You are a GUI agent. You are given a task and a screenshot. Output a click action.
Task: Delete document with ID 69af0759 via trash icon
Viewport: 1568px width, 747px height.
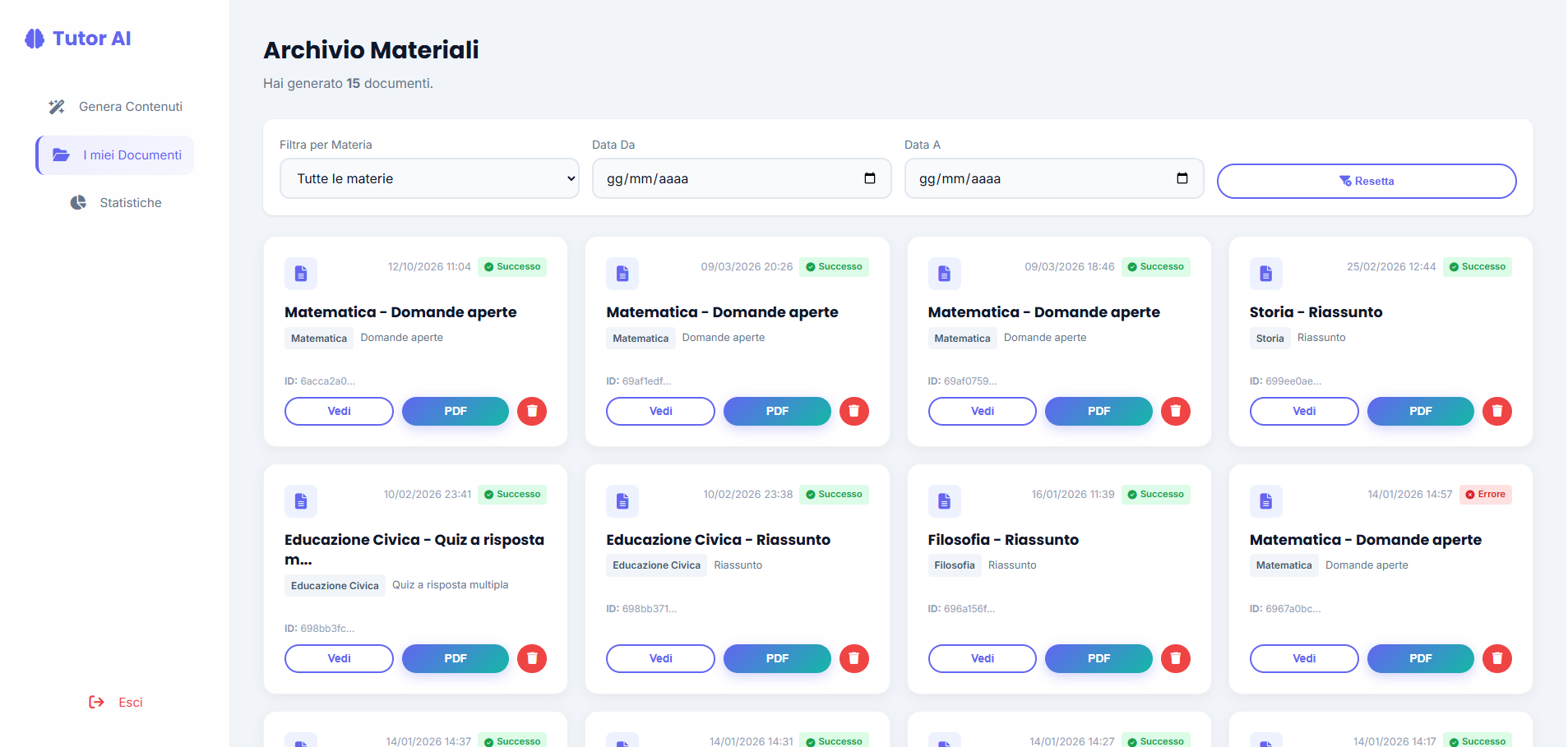[1176, 411]
